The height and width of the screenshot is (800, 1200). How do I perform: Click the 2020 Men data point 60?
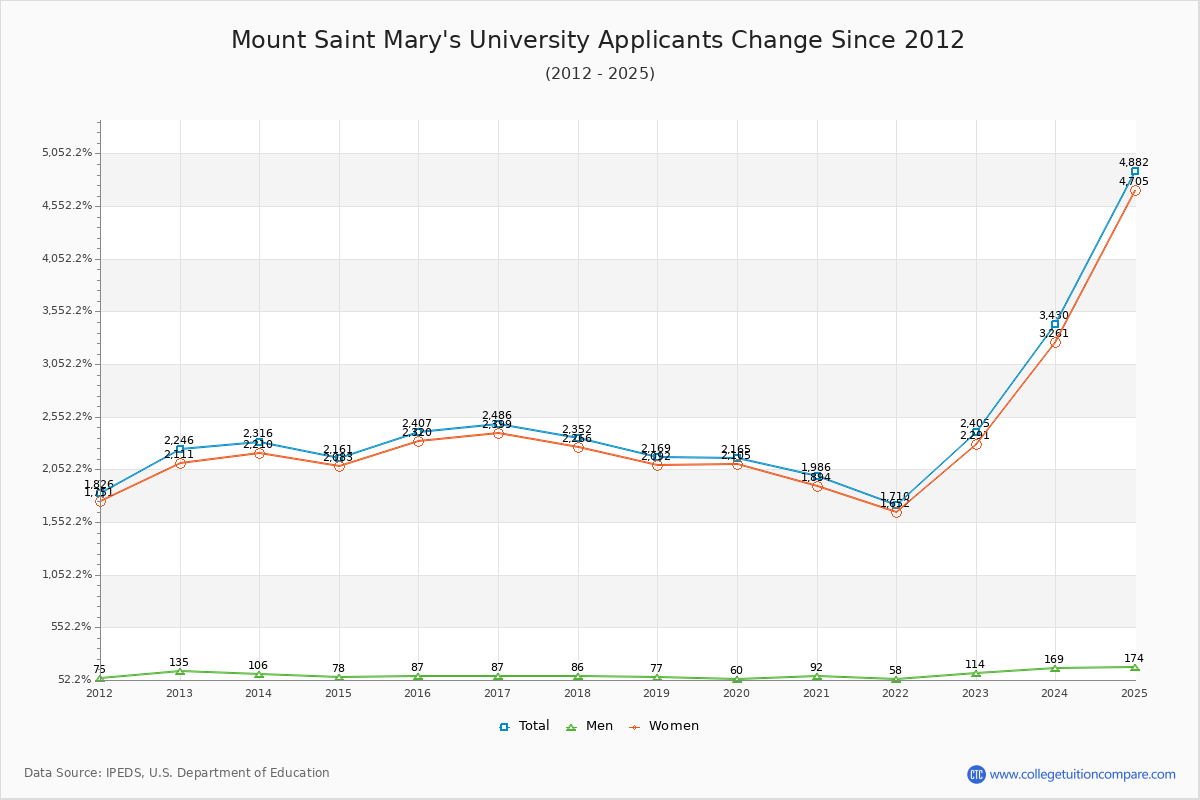click(737, 679)
